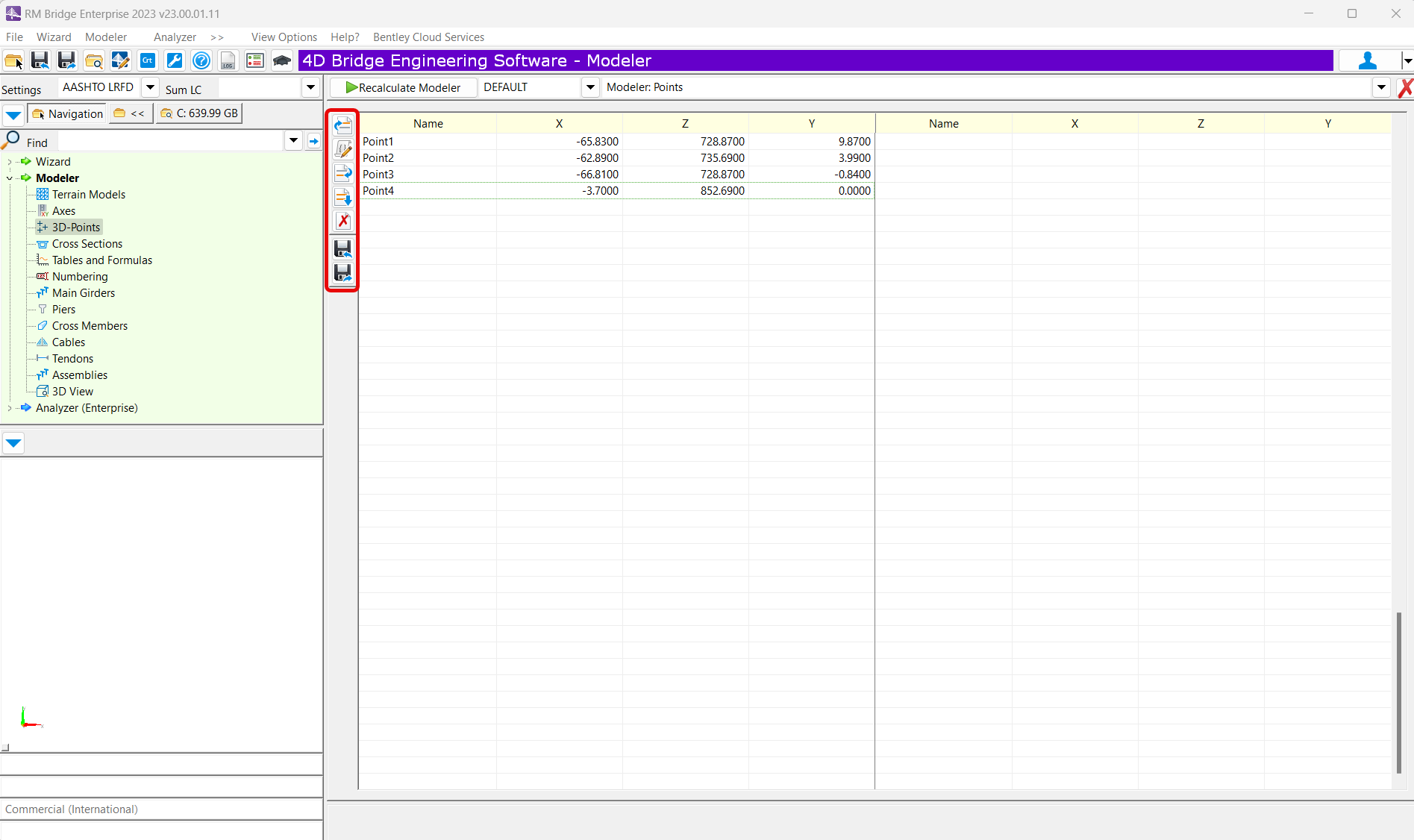The height and width of the screenshot is (840, 1414).
Task: Select Main Girders tree item
Action: coord(83,293)
